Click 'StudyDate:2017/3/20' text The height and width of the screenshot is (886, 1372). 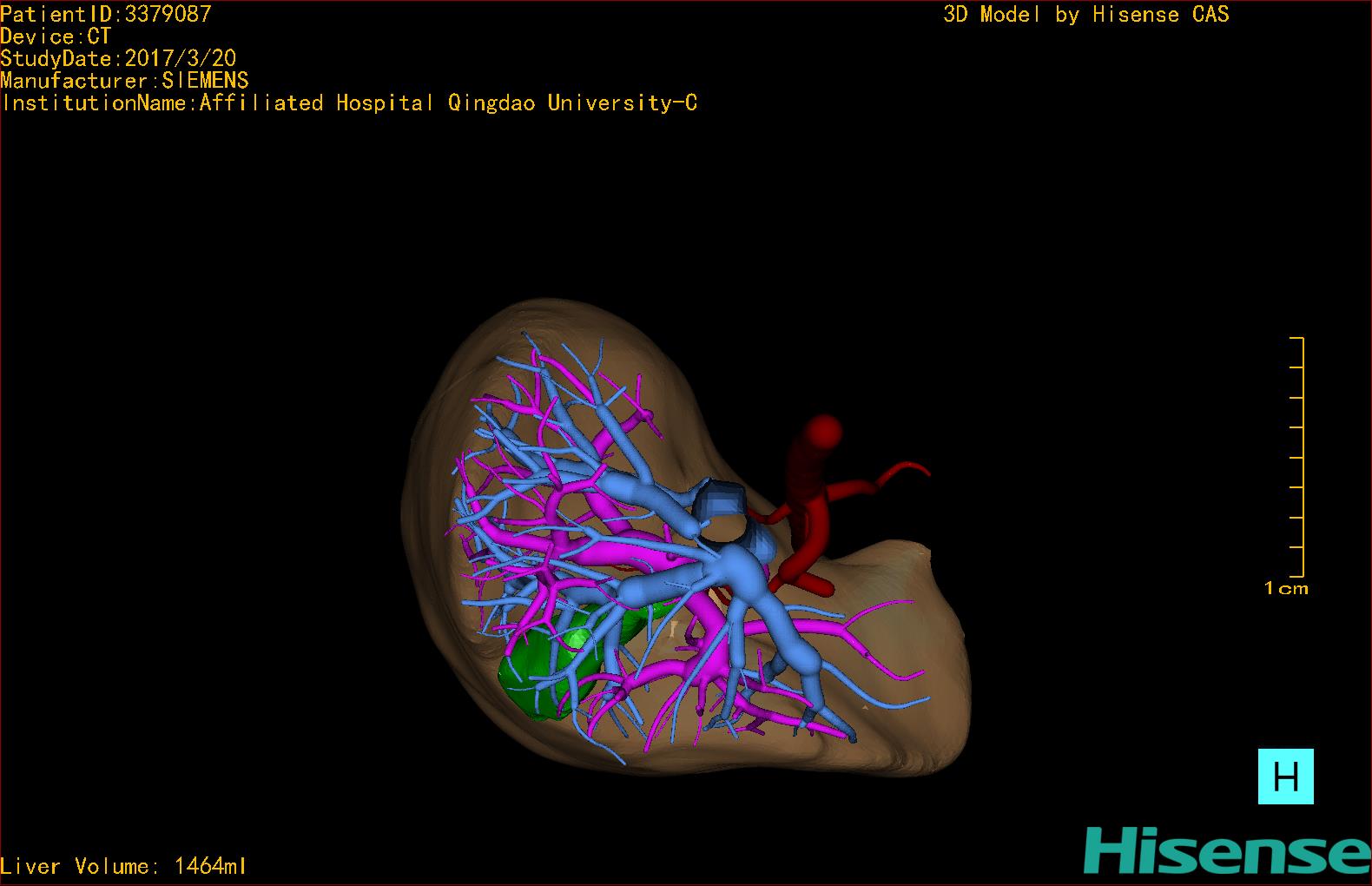[x=118, y=58]
